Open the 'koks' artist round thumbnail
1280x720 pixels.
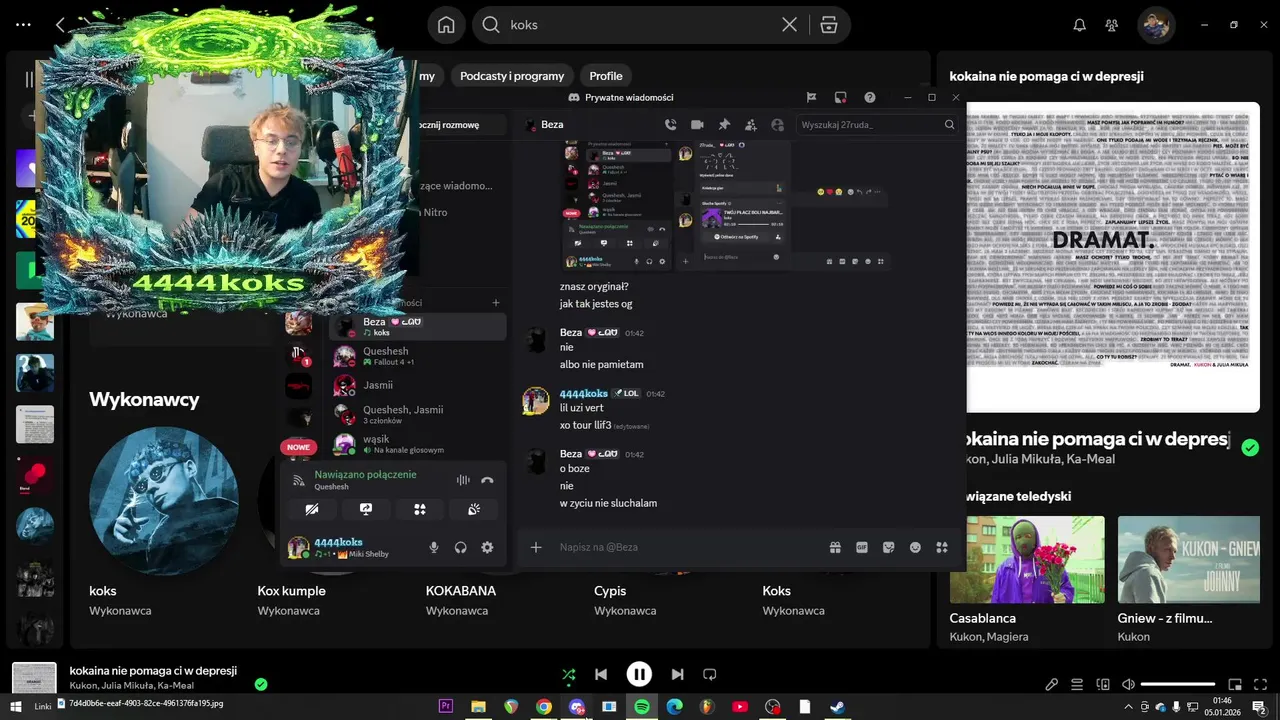[x=164, y=502]
